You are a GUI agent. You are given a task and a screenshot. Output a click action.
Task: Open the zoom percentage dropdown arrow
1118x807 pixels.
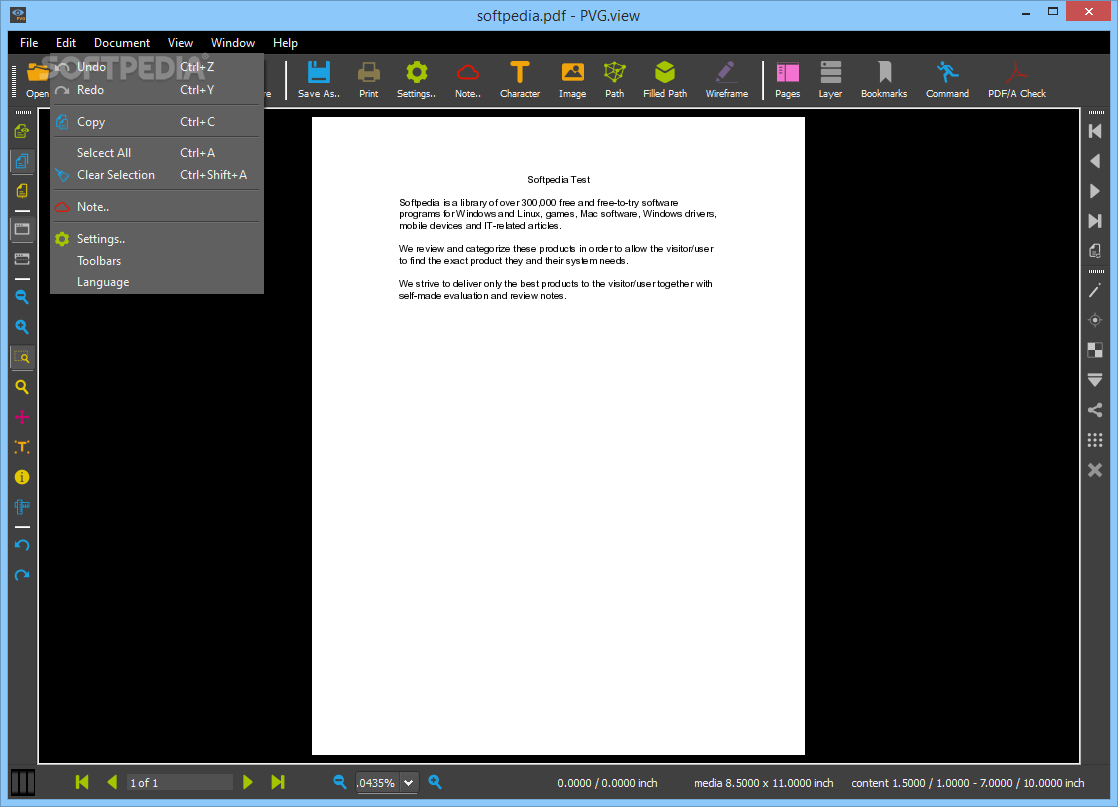pyautogui.click(x=409, y=783)
